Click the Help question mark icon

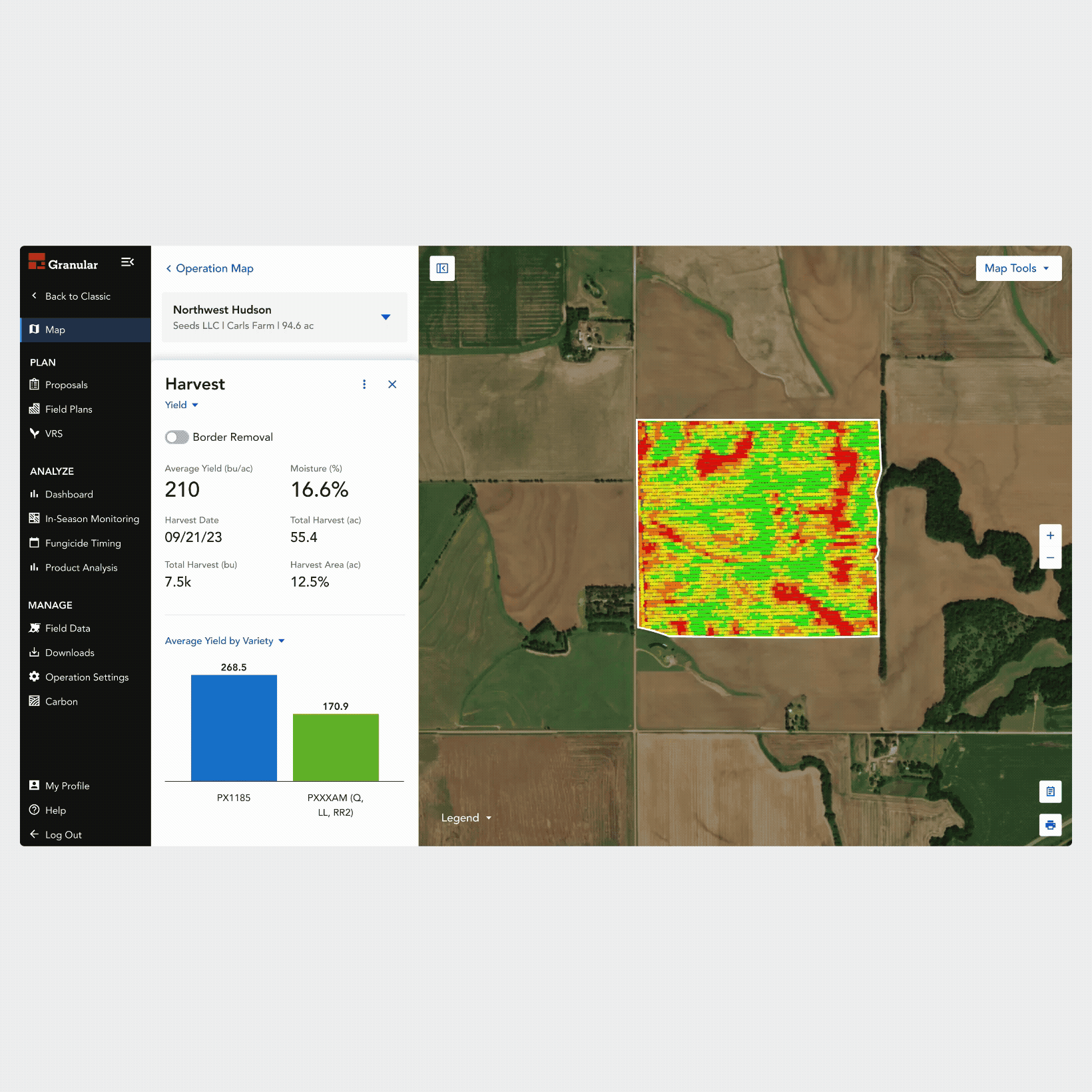coord(35,810)
